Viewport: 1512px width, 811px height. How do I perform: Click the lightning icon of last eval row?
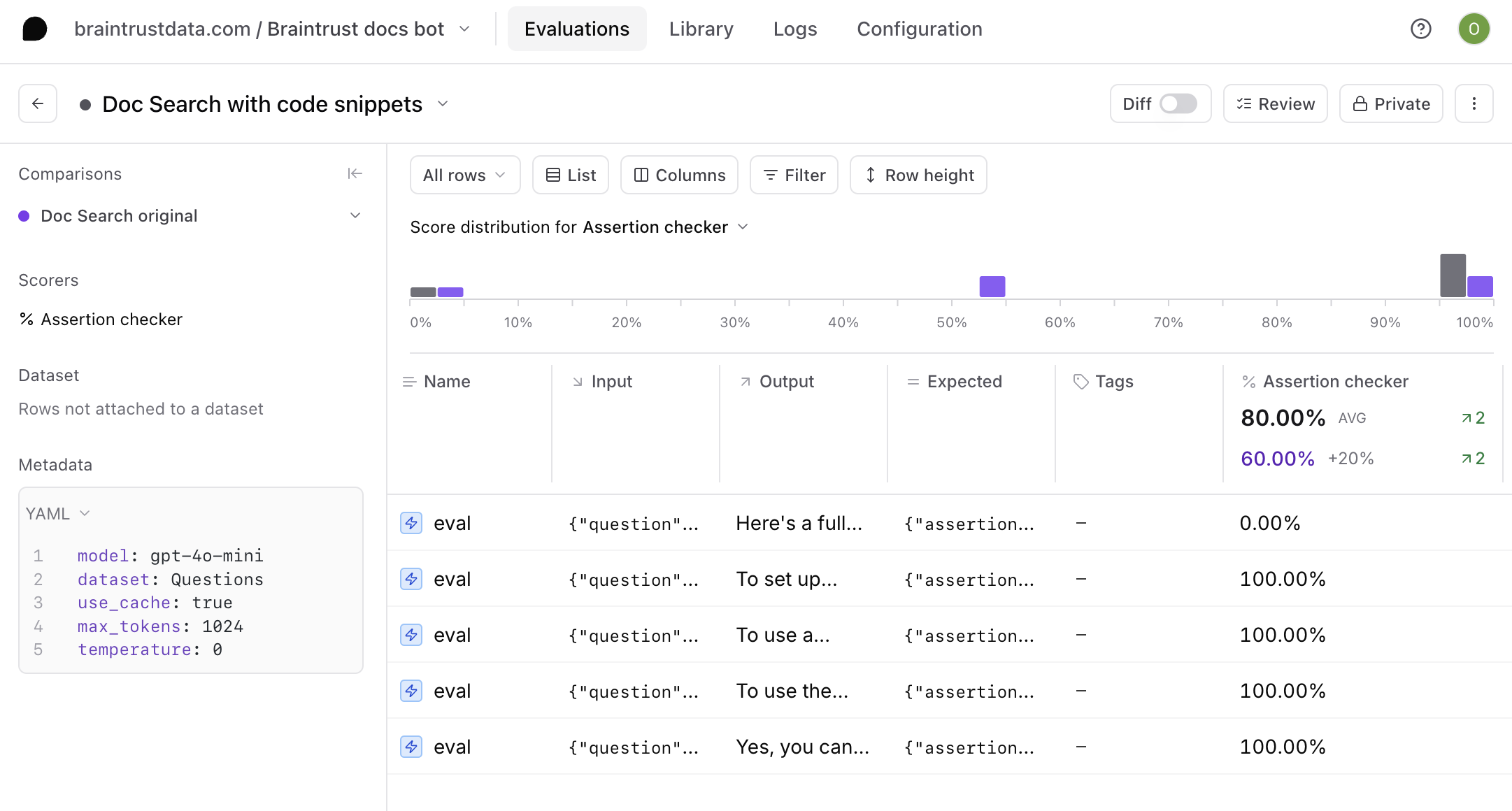point(411,747)
